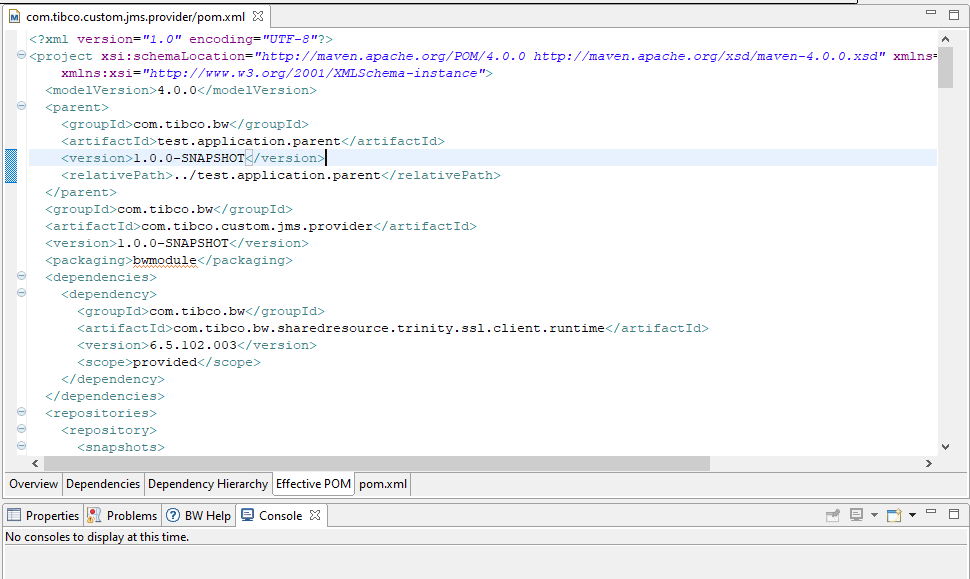Click the closing dependencies tag line
This screenshot has height=579, width=970.
105,397
